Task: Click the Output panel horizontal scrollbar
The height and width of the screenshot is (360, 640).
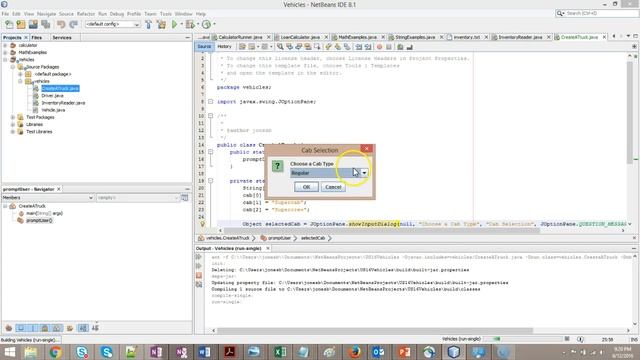Action: 375,330
